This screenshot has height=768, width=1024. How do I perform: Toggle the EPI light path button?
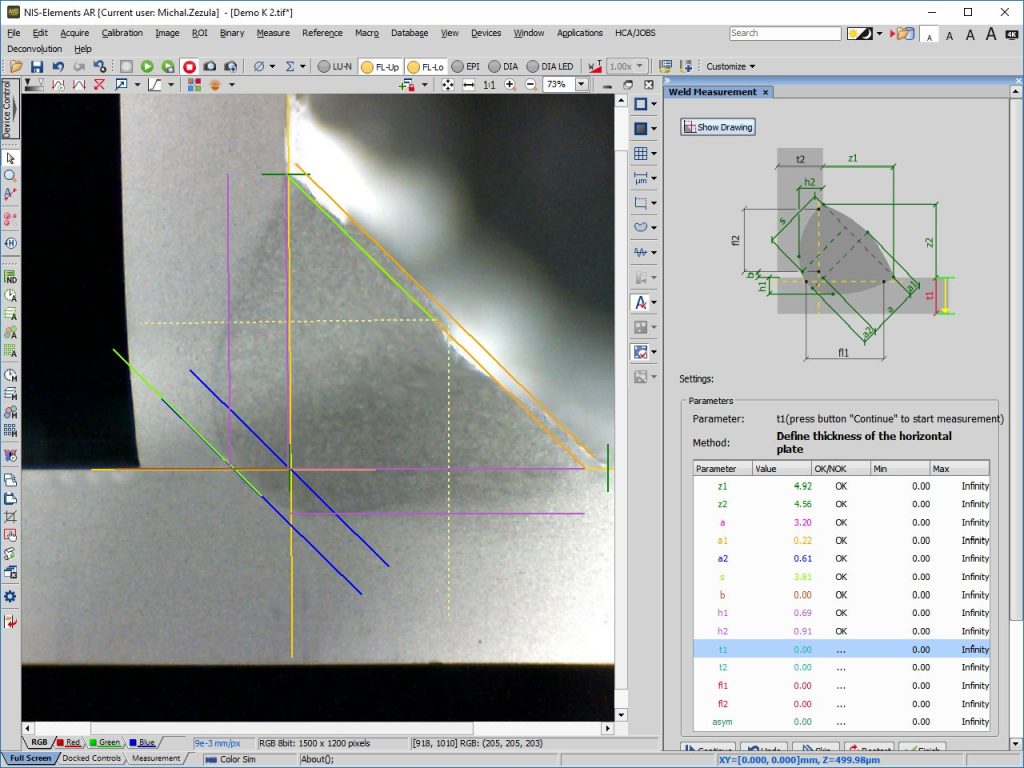pos(466,67)
